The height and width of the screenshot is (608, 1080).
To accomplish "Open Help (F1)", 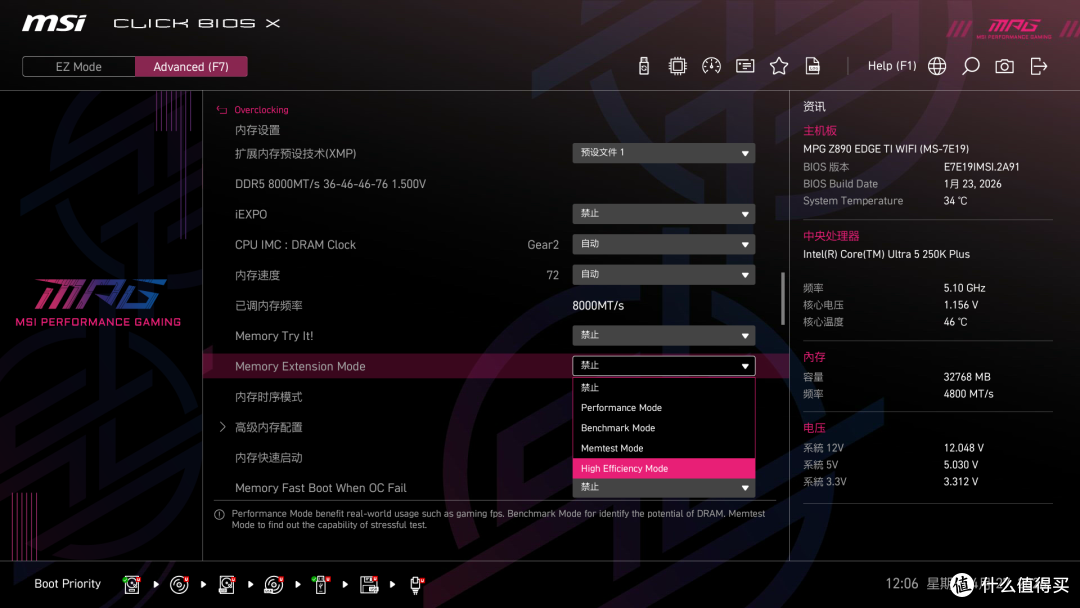I will (892, 66).
